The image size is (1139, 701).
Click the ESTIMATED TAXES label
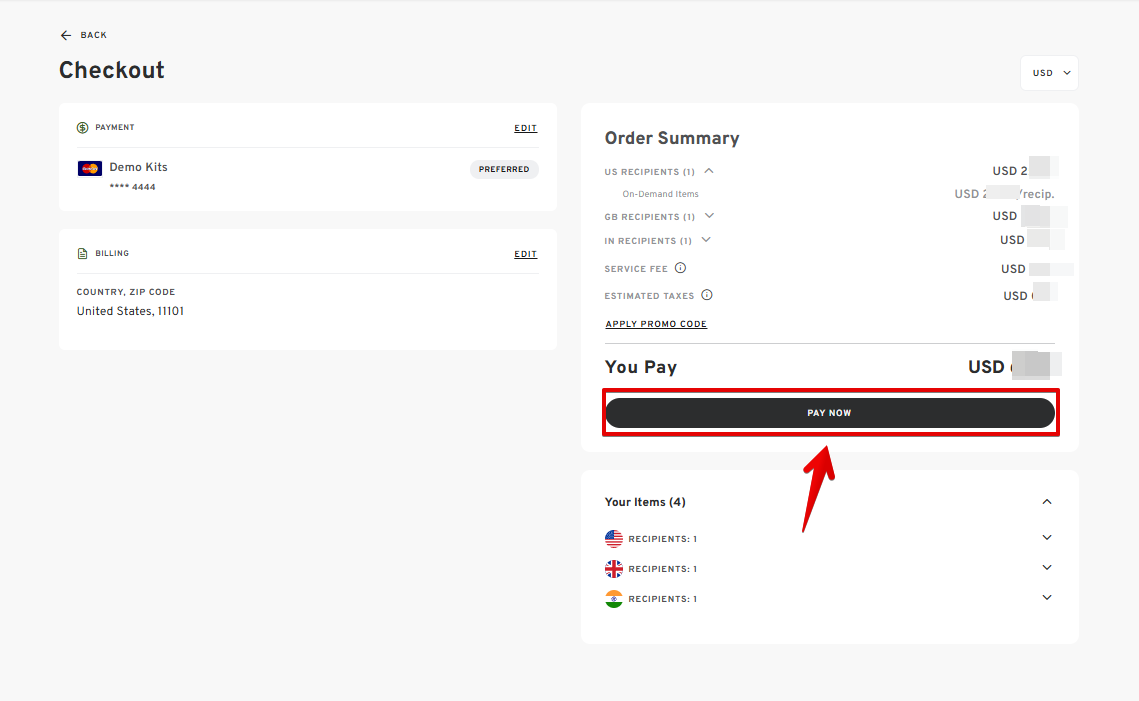(x=649, y=296)
